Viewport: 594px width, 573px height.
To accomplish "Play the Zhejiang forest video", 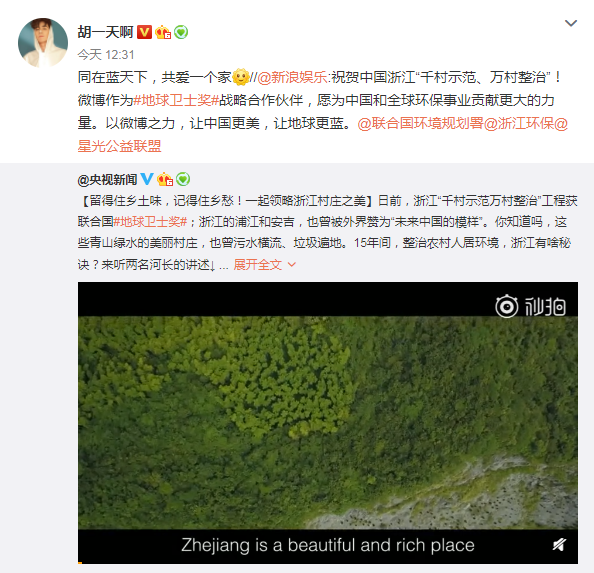I will point(328,422).
